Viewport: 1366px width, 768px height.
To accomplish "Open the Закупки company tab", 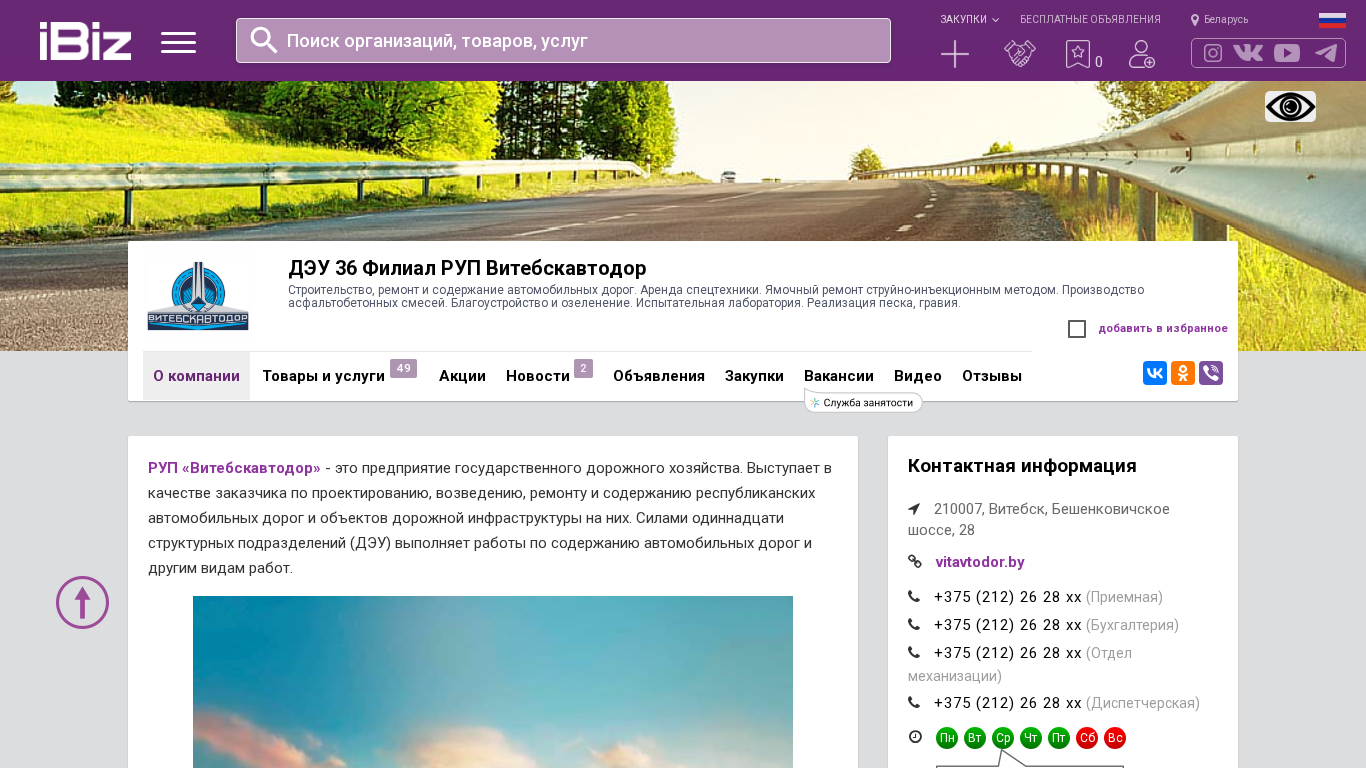I will (x=754, y=376).
